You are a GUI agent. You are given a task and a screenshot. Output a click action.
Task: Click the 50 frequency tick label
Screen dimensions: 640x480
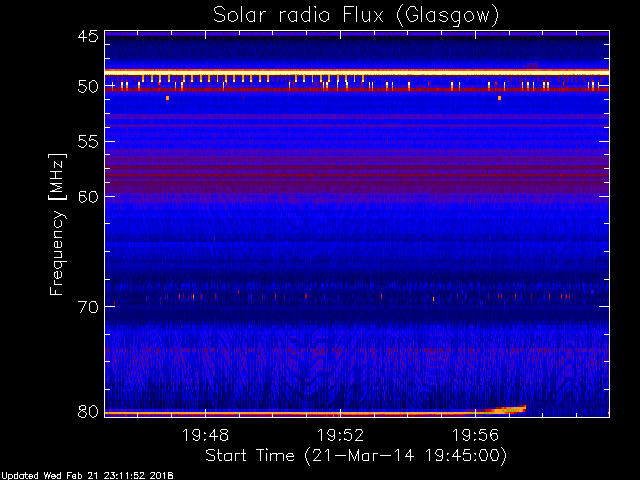coord(88,87)
